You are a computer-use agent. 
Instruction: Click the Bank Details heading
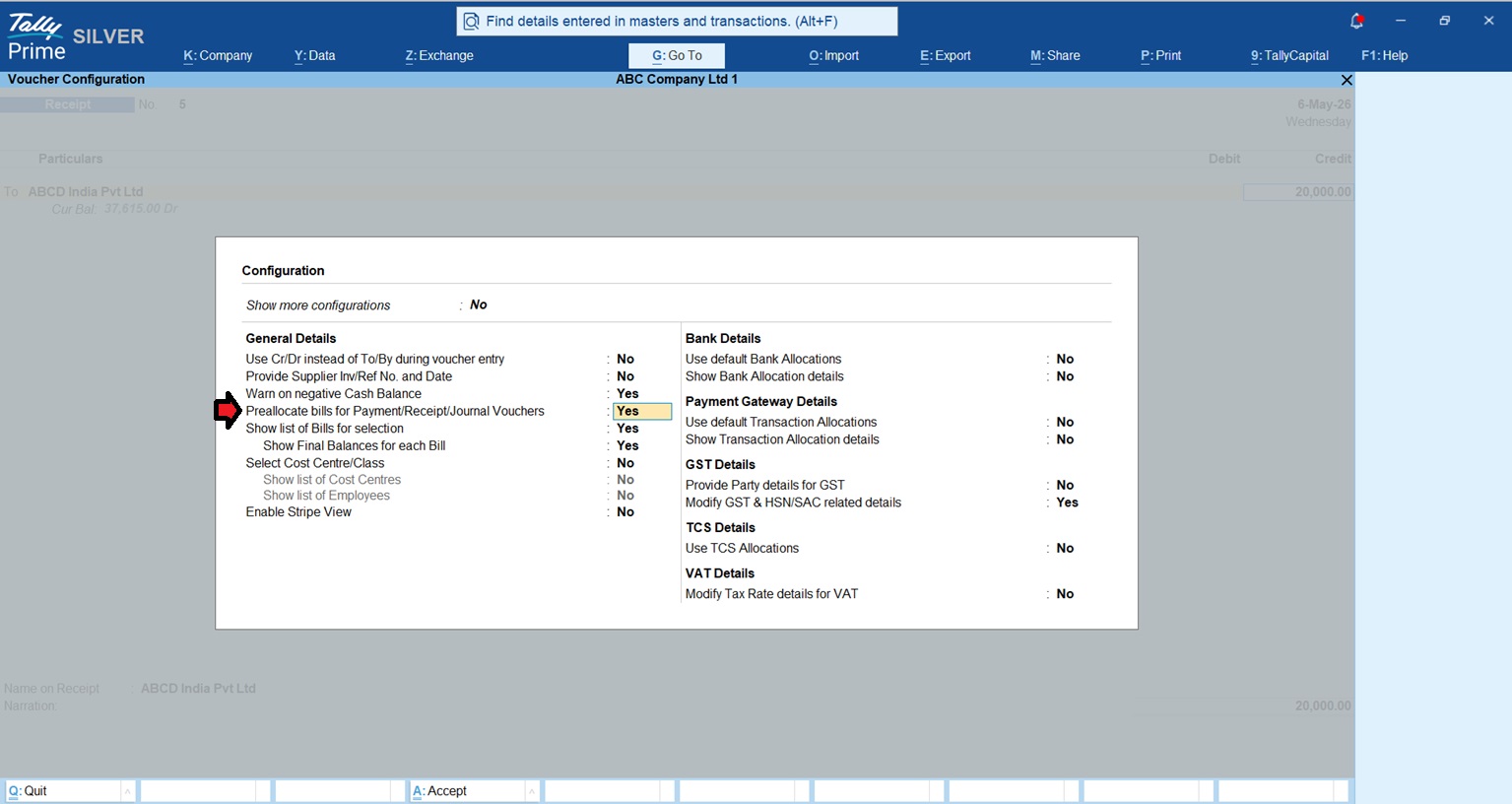[x=723, y=338]
